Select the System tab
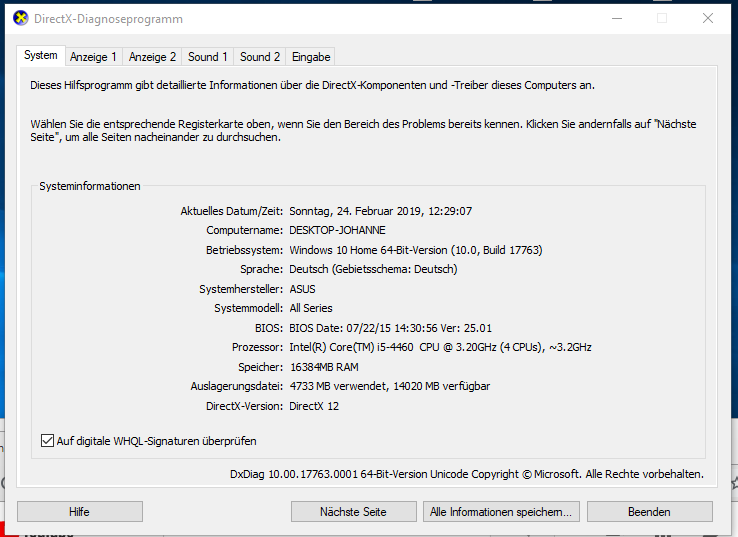The height and width of the screenshot is (537, 738). point(40,56)
